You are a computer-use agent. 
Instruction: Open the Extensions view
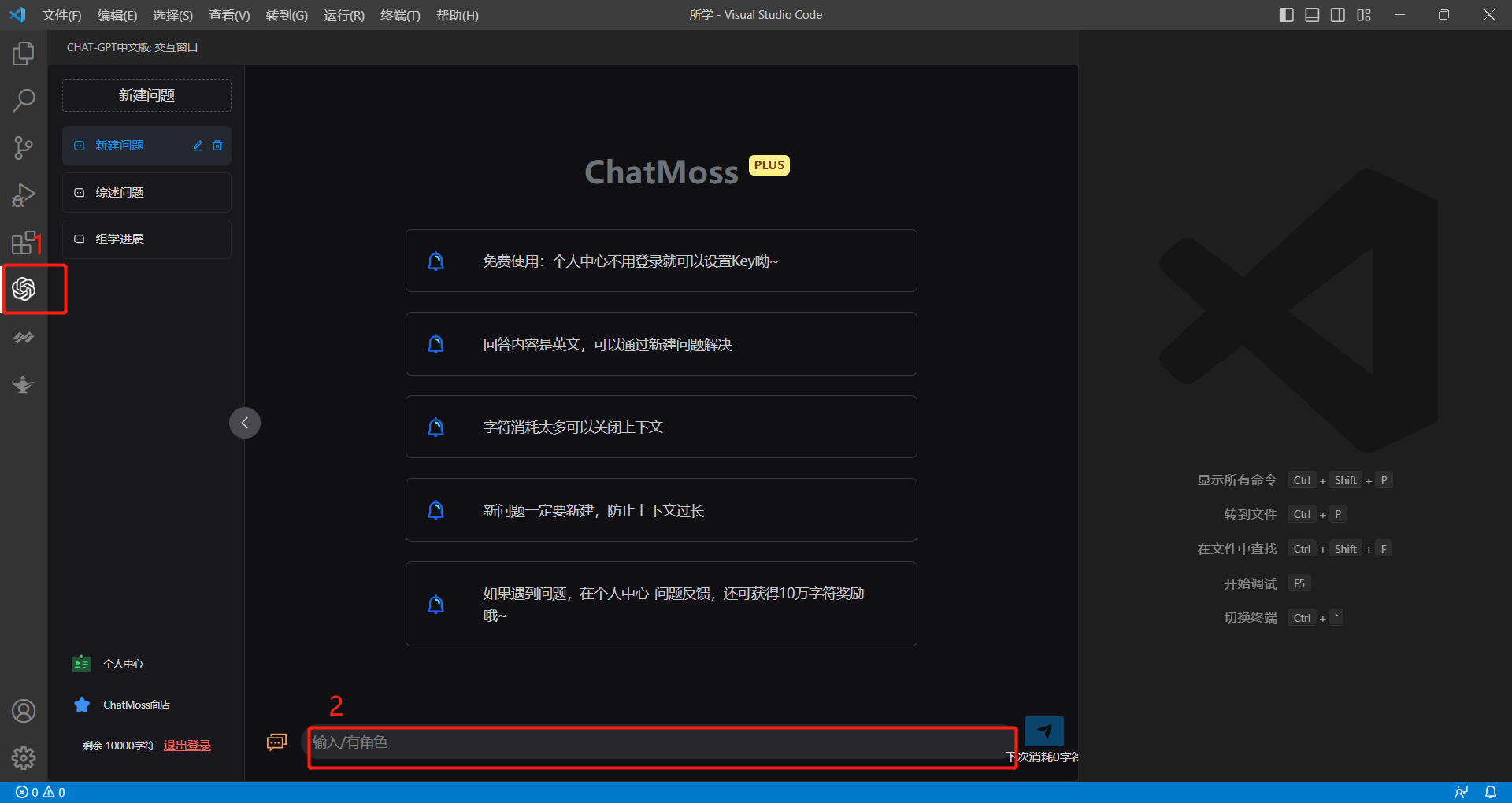[24, 242]
